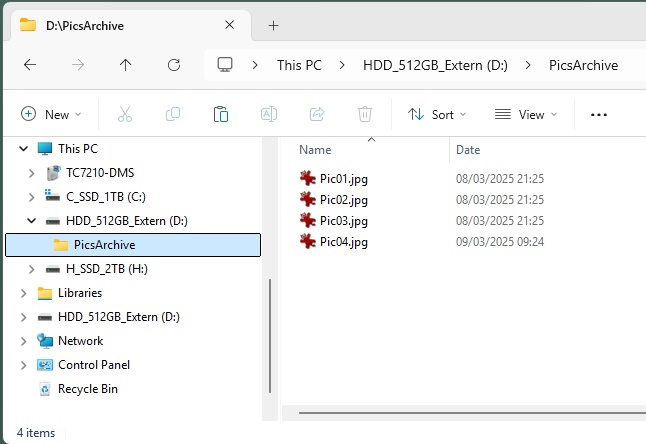Screen dimensions: 646x444
Task: Open the Sort dropdown menu
Action: [437, 114]
